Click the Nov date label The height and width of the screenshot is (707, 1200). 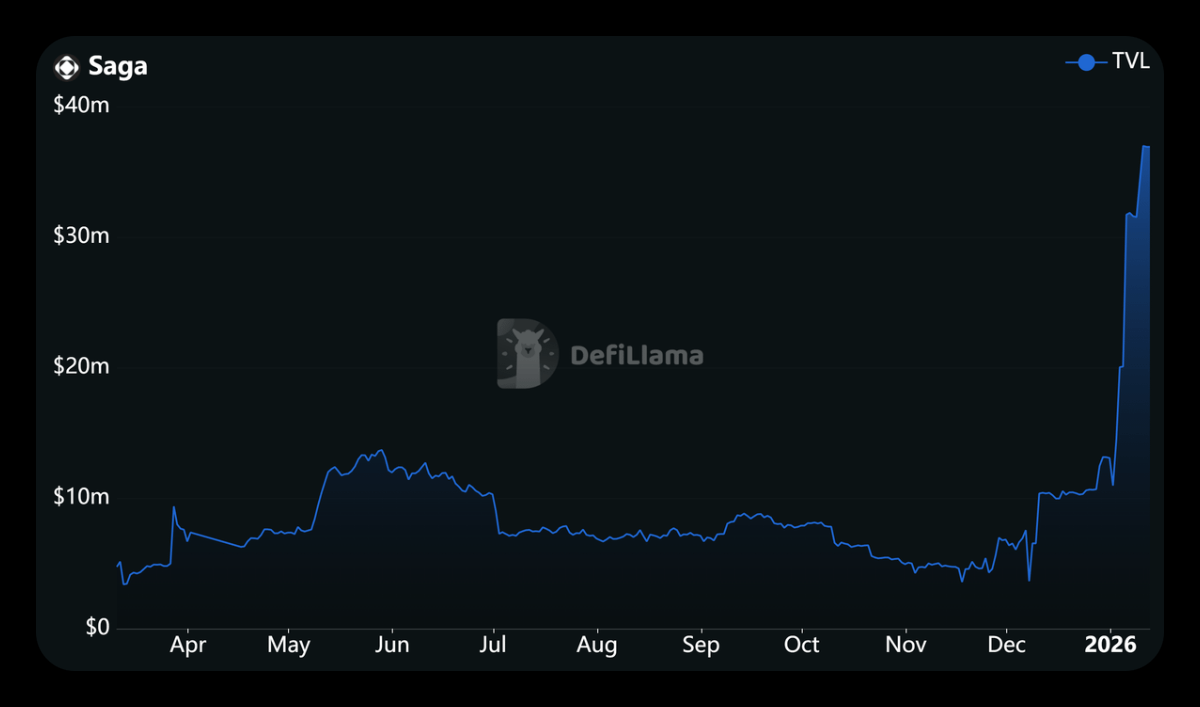coord(906,645)
